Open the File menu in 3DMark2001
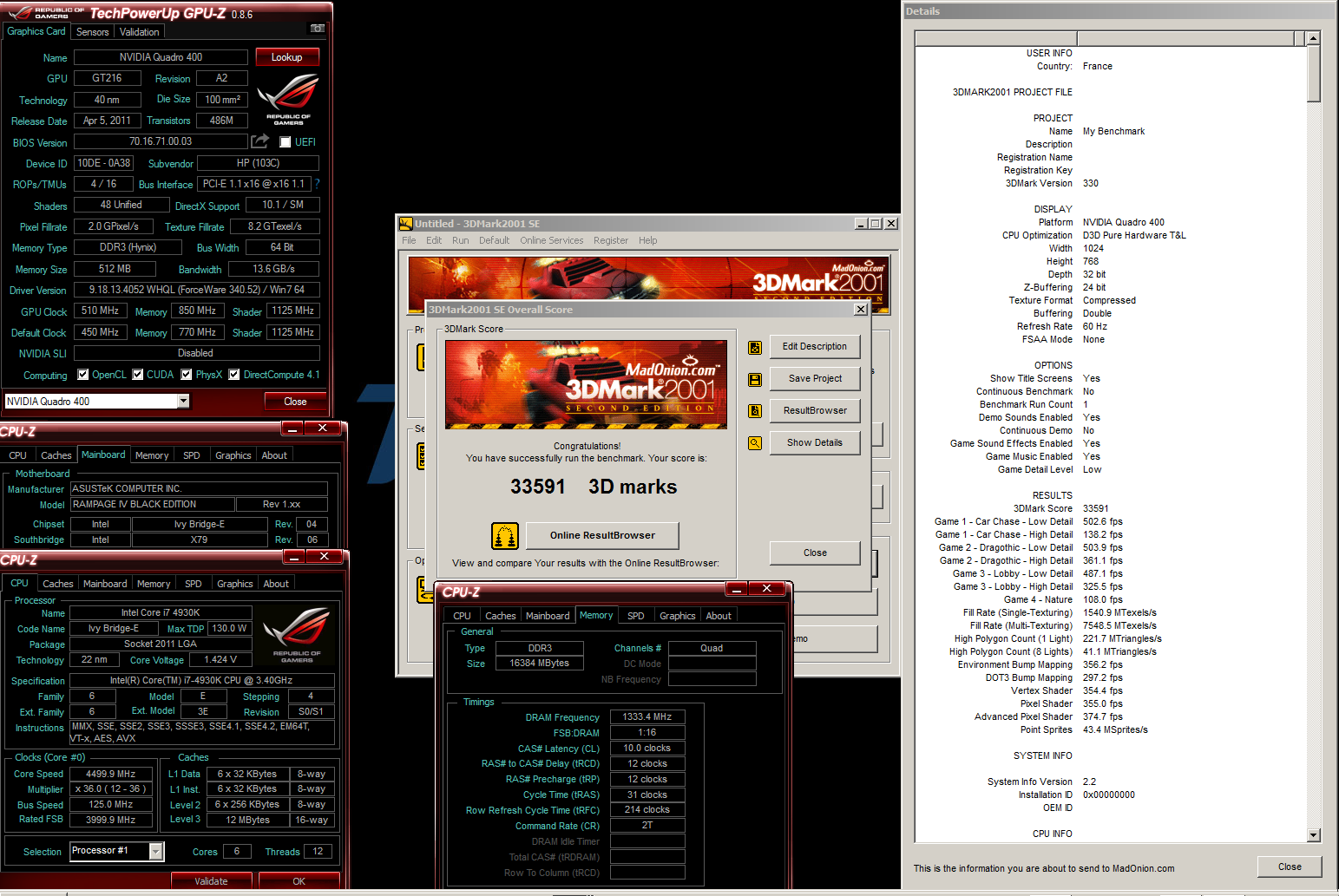 point(409,240)
